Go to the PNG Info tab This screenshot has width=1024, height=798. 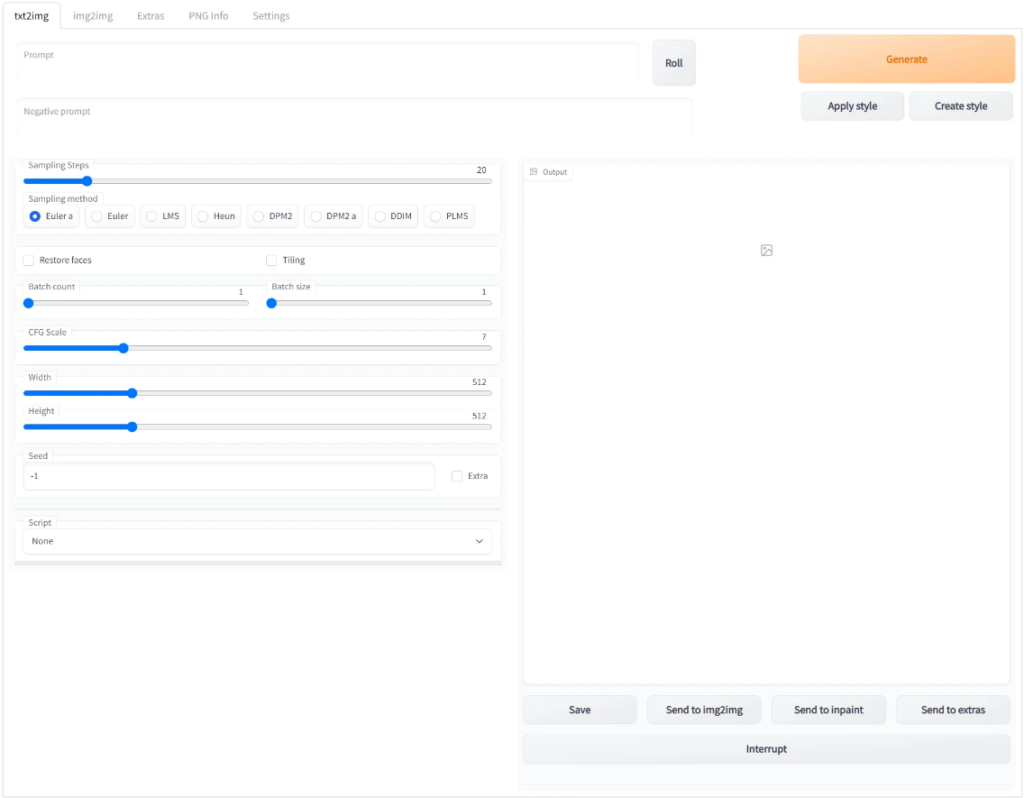(x=208, y=16)
